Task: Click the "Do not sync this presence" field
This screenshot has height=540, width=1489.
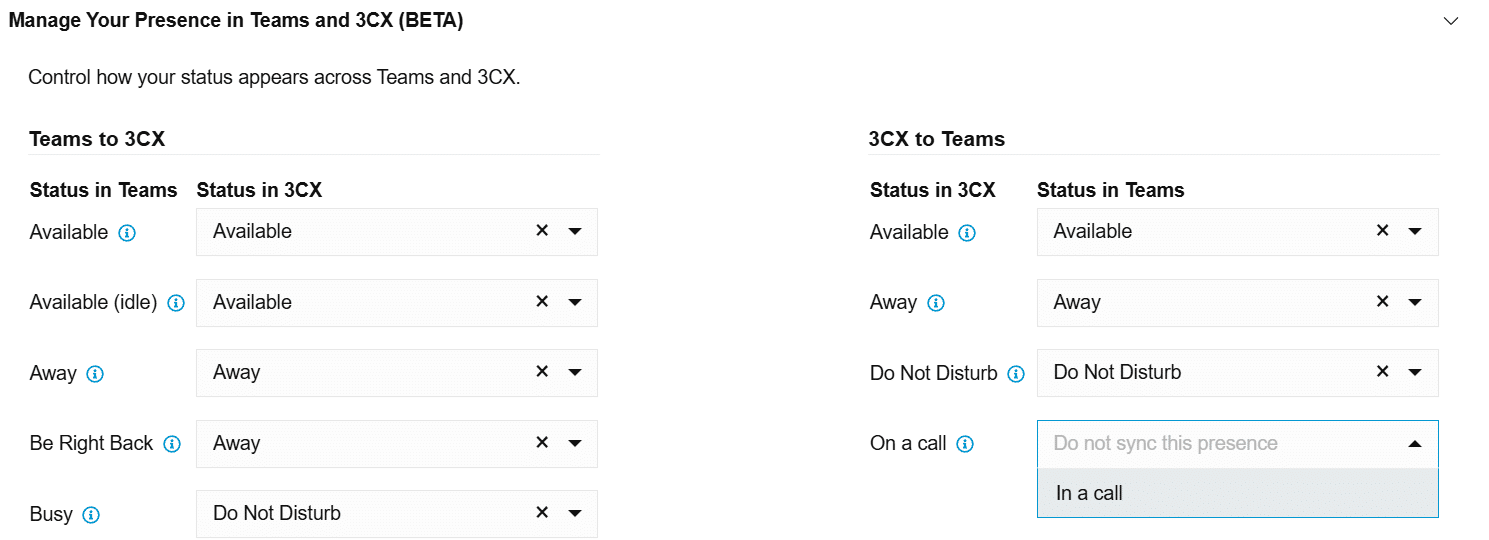Action: click(1238, 444)
